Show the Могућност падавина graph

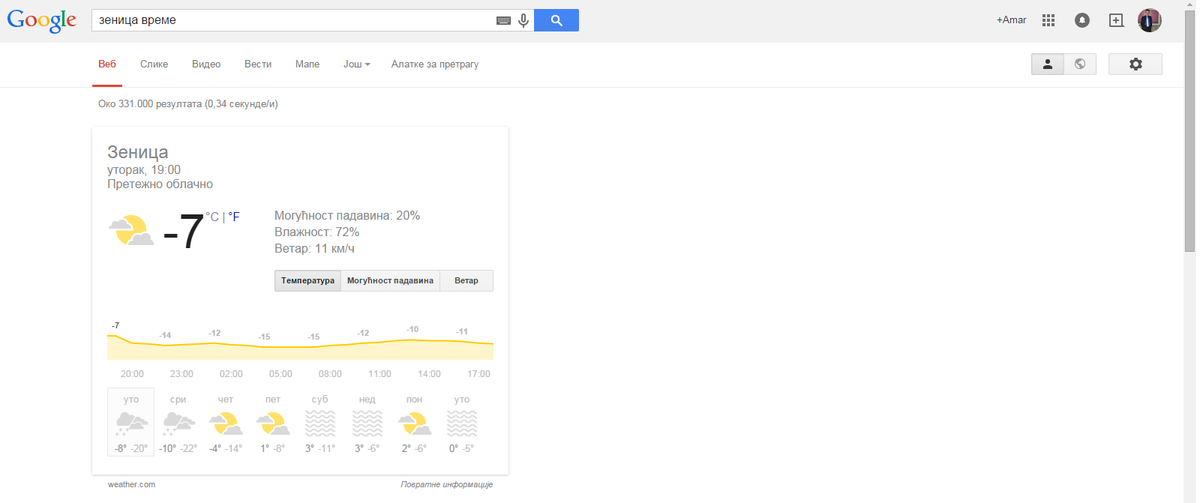390,281
